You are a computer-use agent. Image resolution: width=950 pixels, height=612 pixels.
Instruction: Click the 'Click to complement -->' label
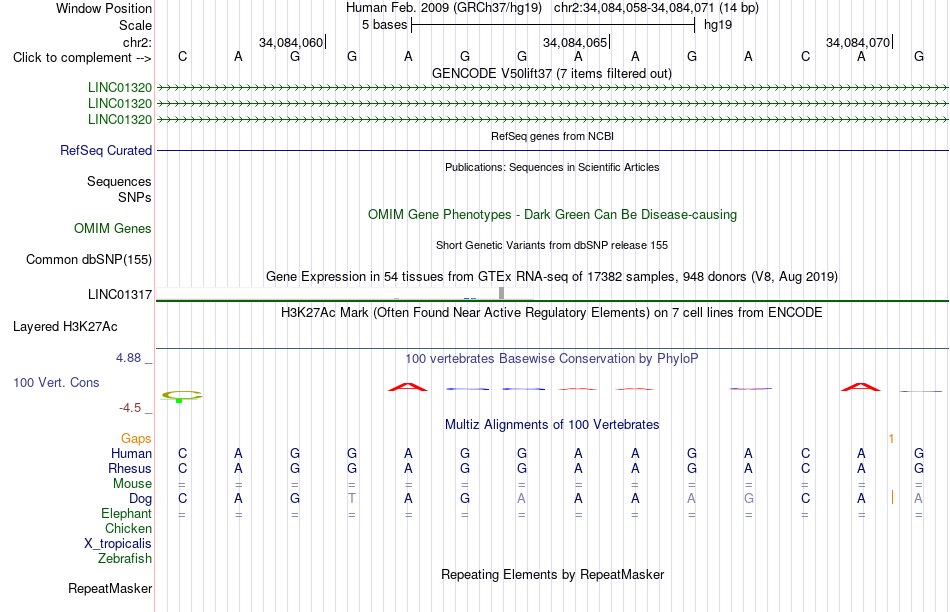coord(82,58)
